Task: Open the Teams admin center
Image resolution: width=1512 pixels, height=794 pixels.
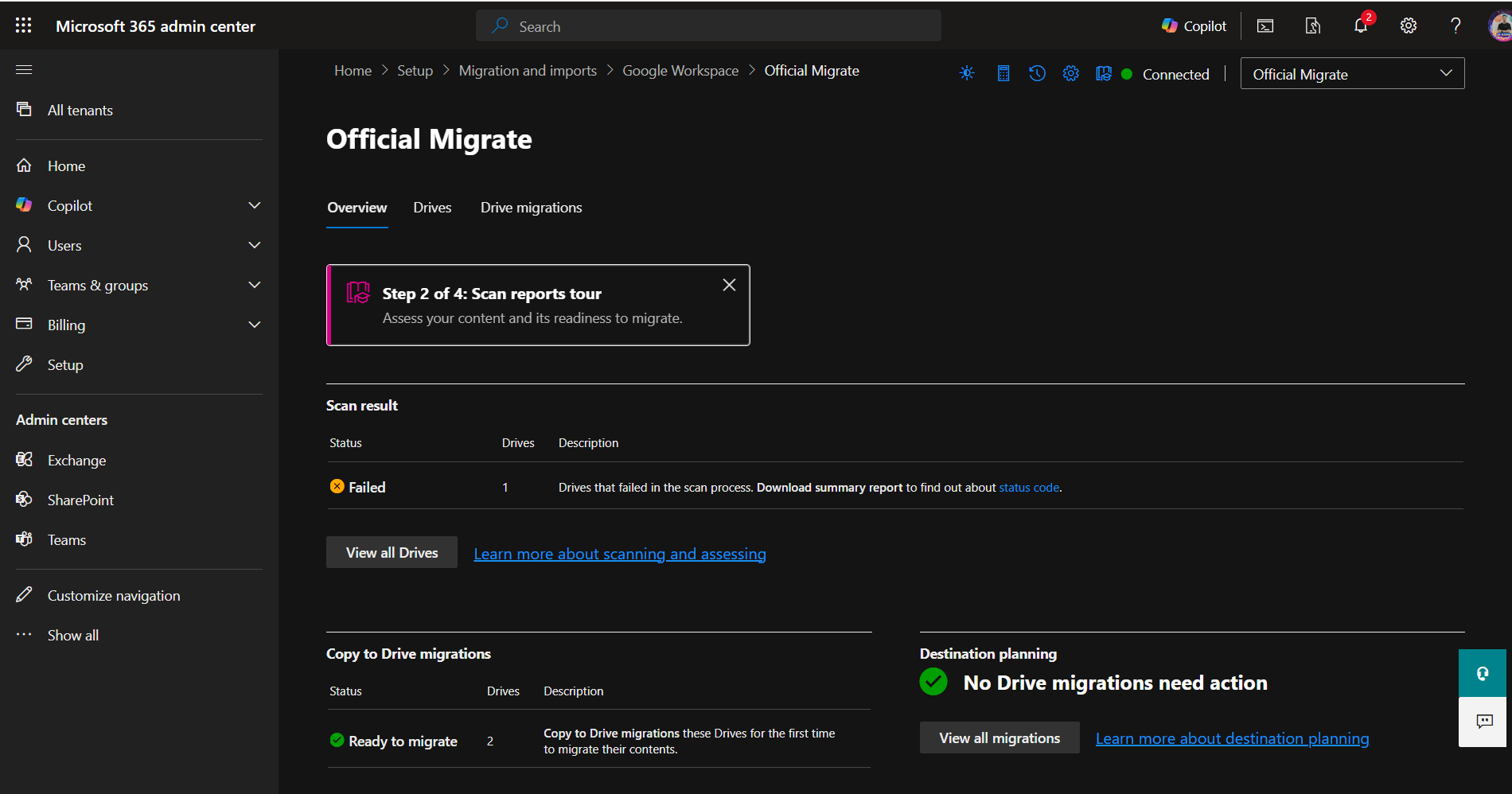Action: (x=66, y=539)
